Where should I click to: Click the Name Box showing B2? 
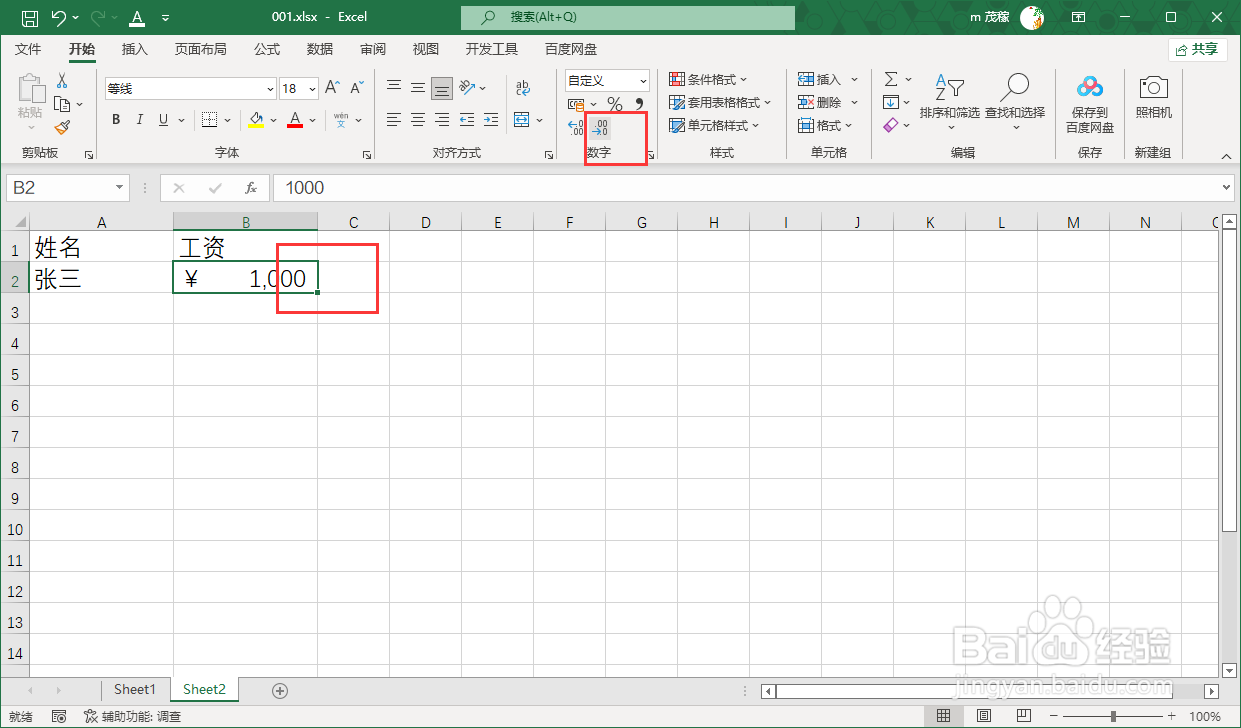[x=58, y=188]
